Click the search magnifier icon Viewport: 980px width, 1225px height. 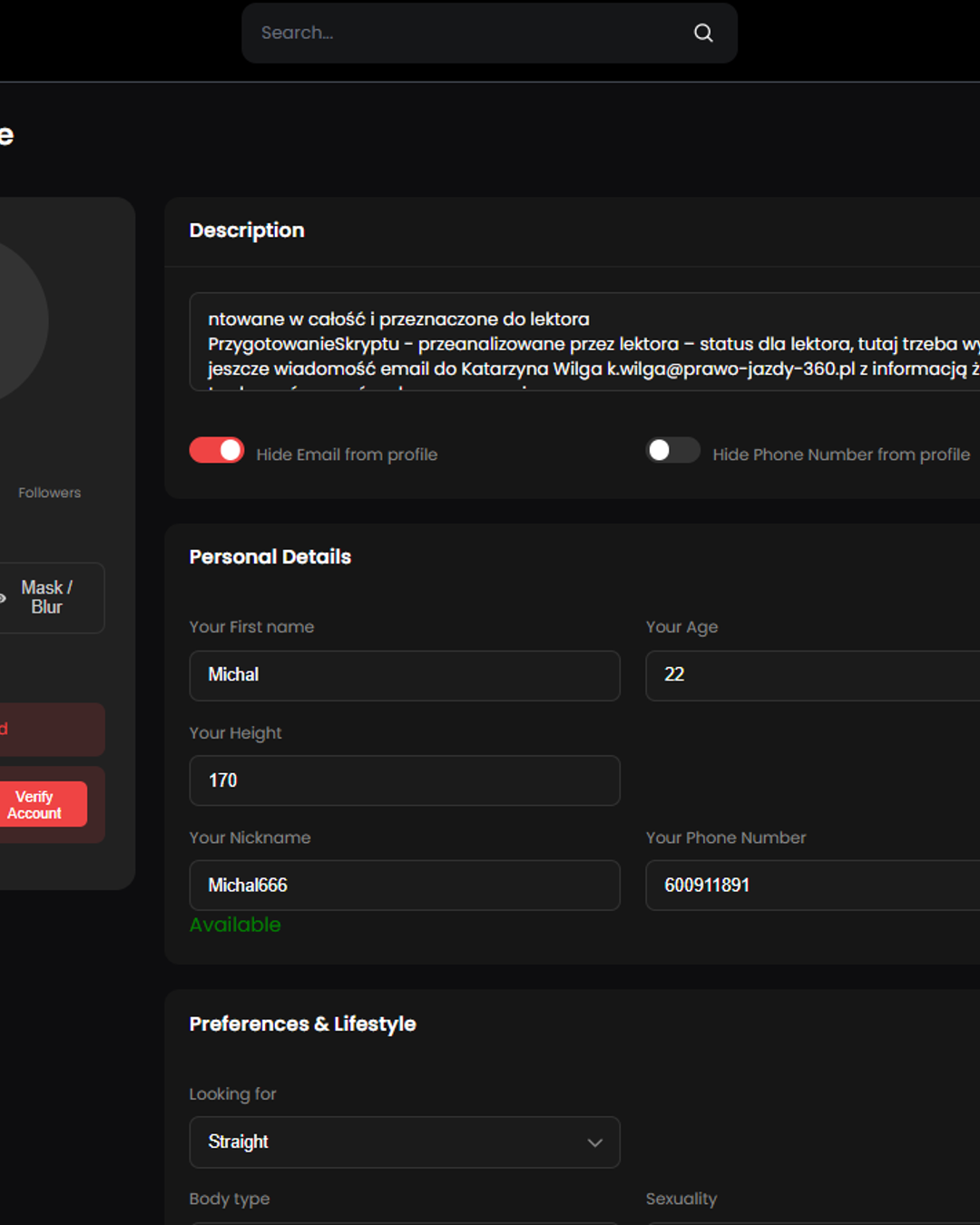point(703,33)
